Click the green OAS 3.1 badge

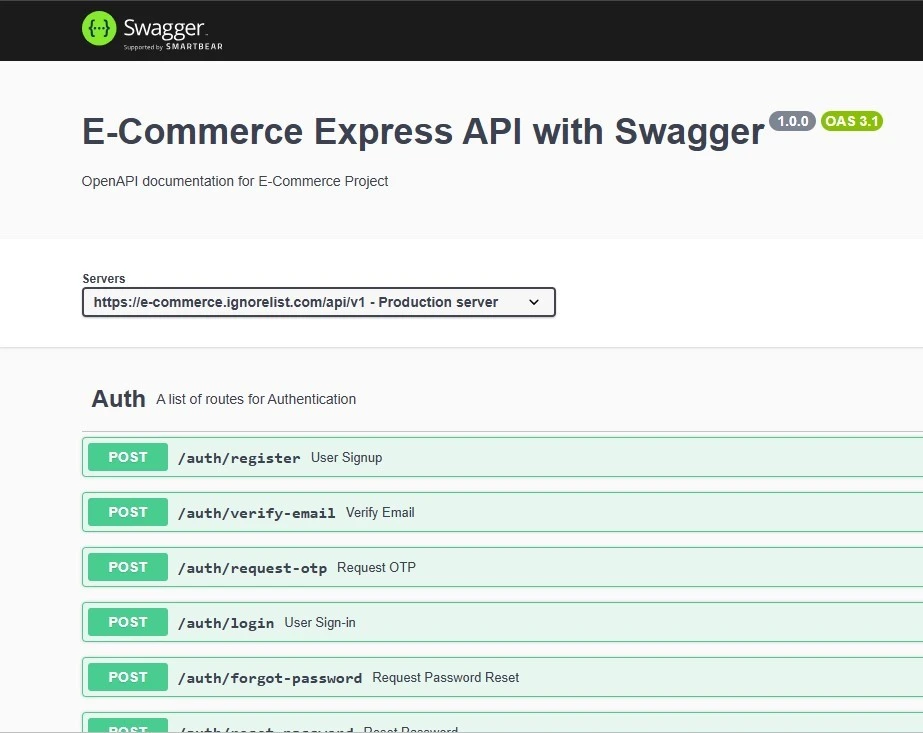[851, 121]
